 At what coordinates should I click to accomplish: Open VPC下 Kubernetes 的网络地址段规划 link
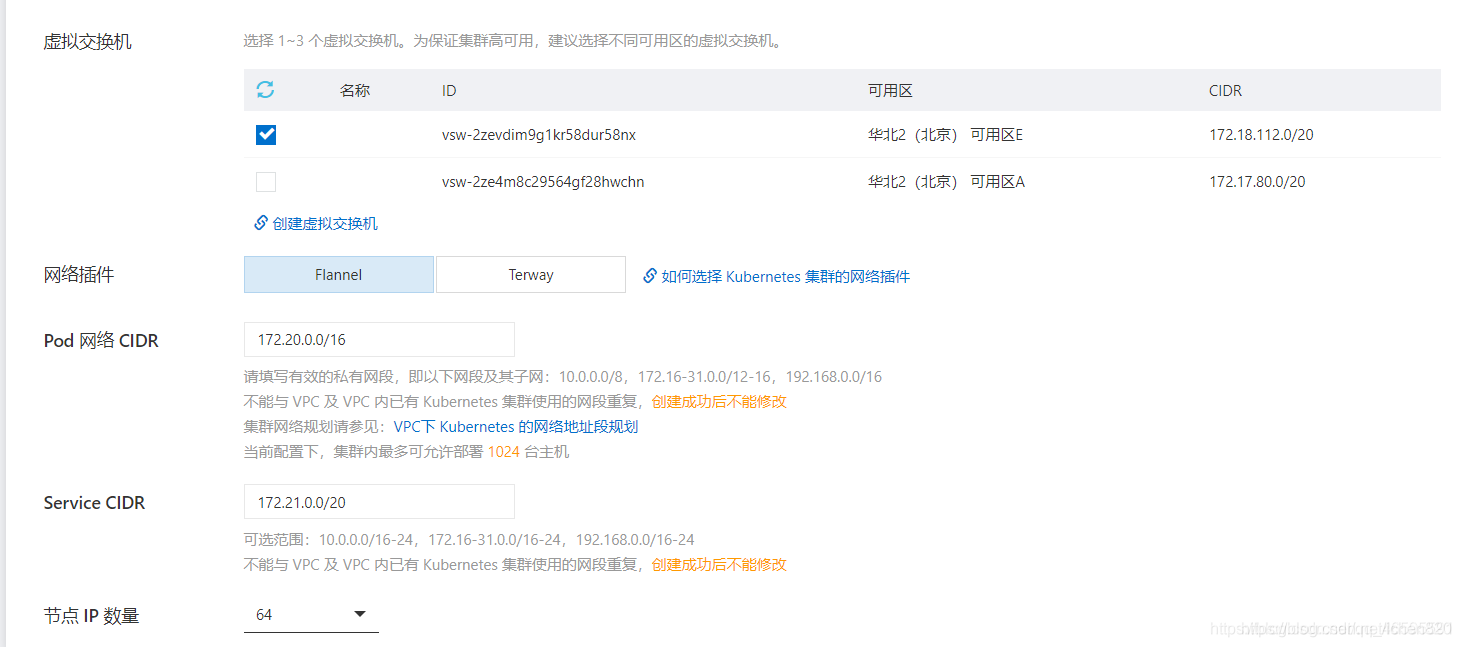point(516,426)
